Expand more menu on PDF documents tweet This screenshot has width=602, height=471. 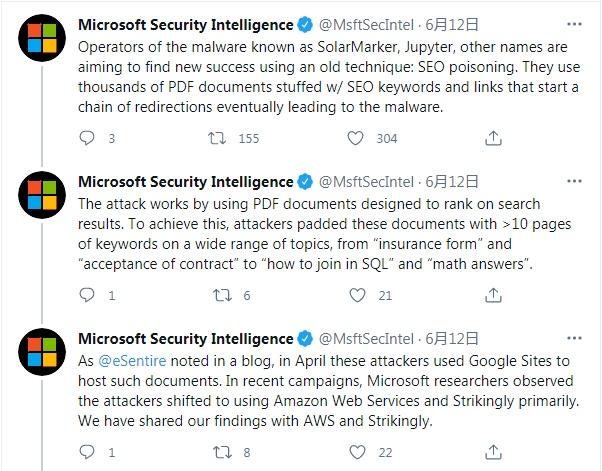pos(574,182)
